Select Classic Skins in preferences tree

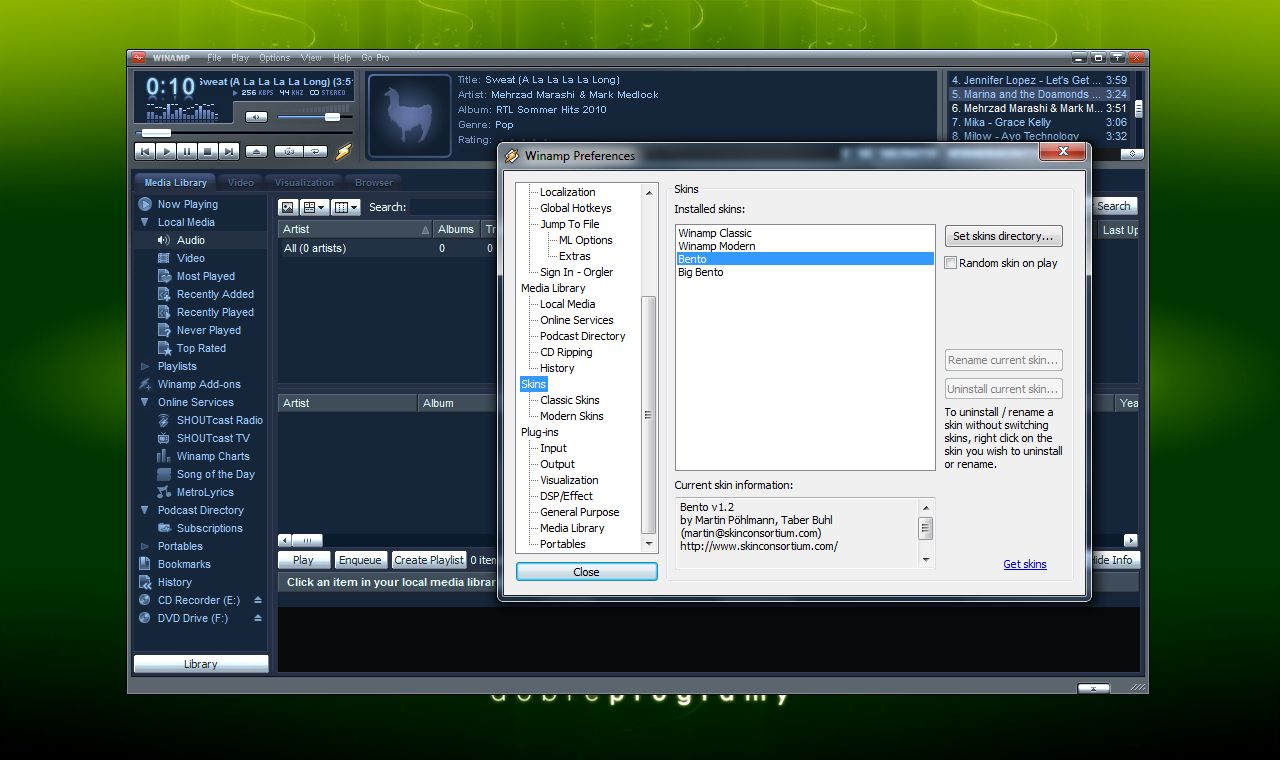(570, 400)
